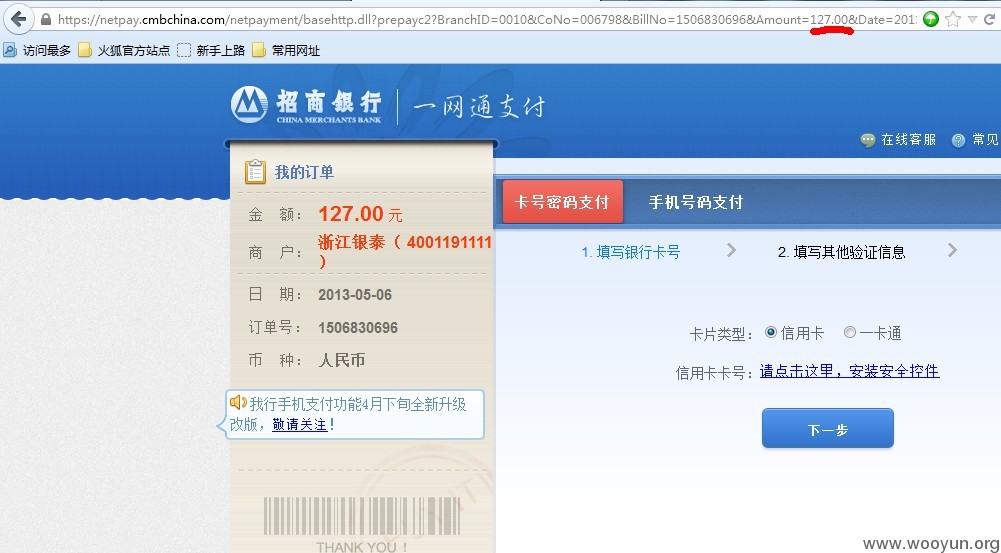This screenshot has height=553, width=1001.
Task: Select the 一卡通 card type radio
Action: tap(850, 333)
